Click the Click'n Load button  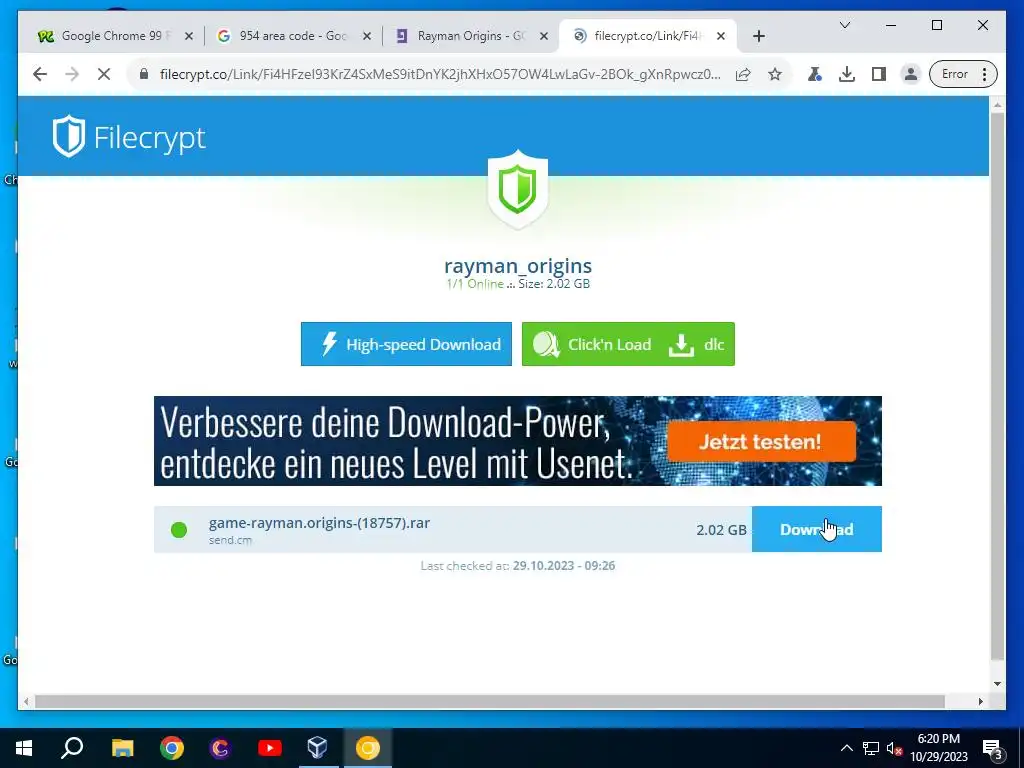tap(592, 344)
